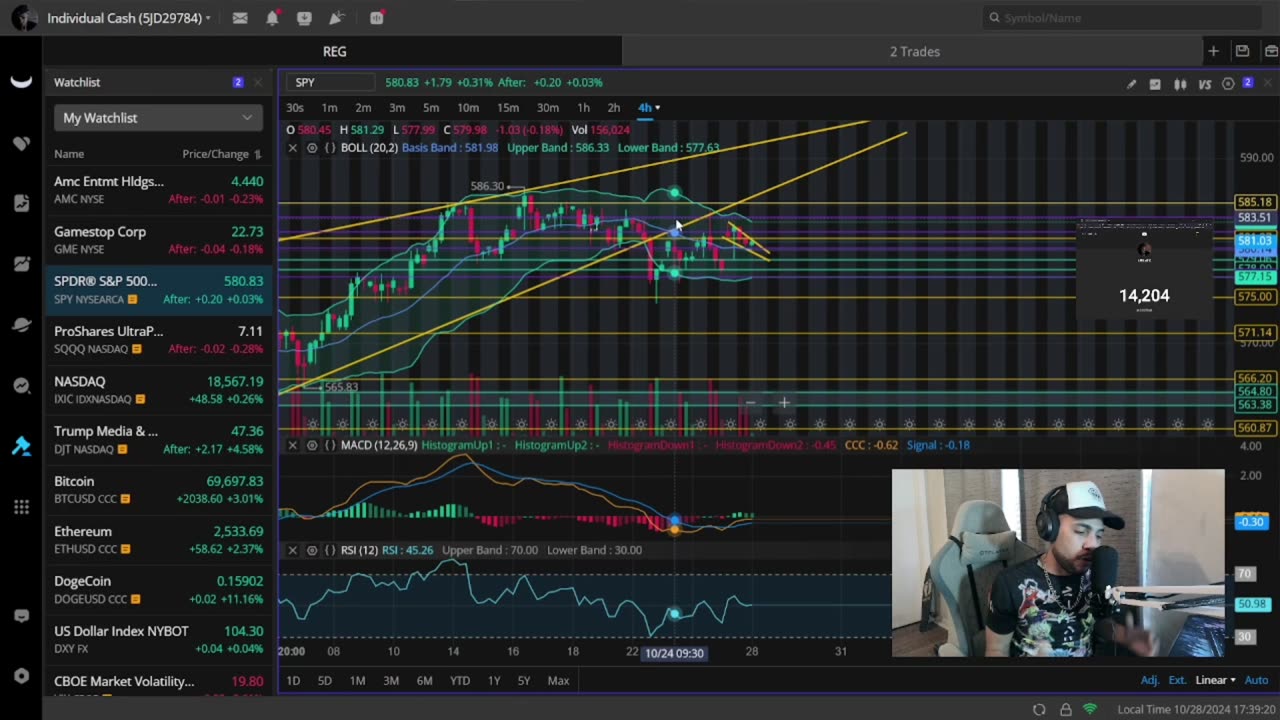Click the green Wi-Fi connection status icon

click(x=1090, y=709)
